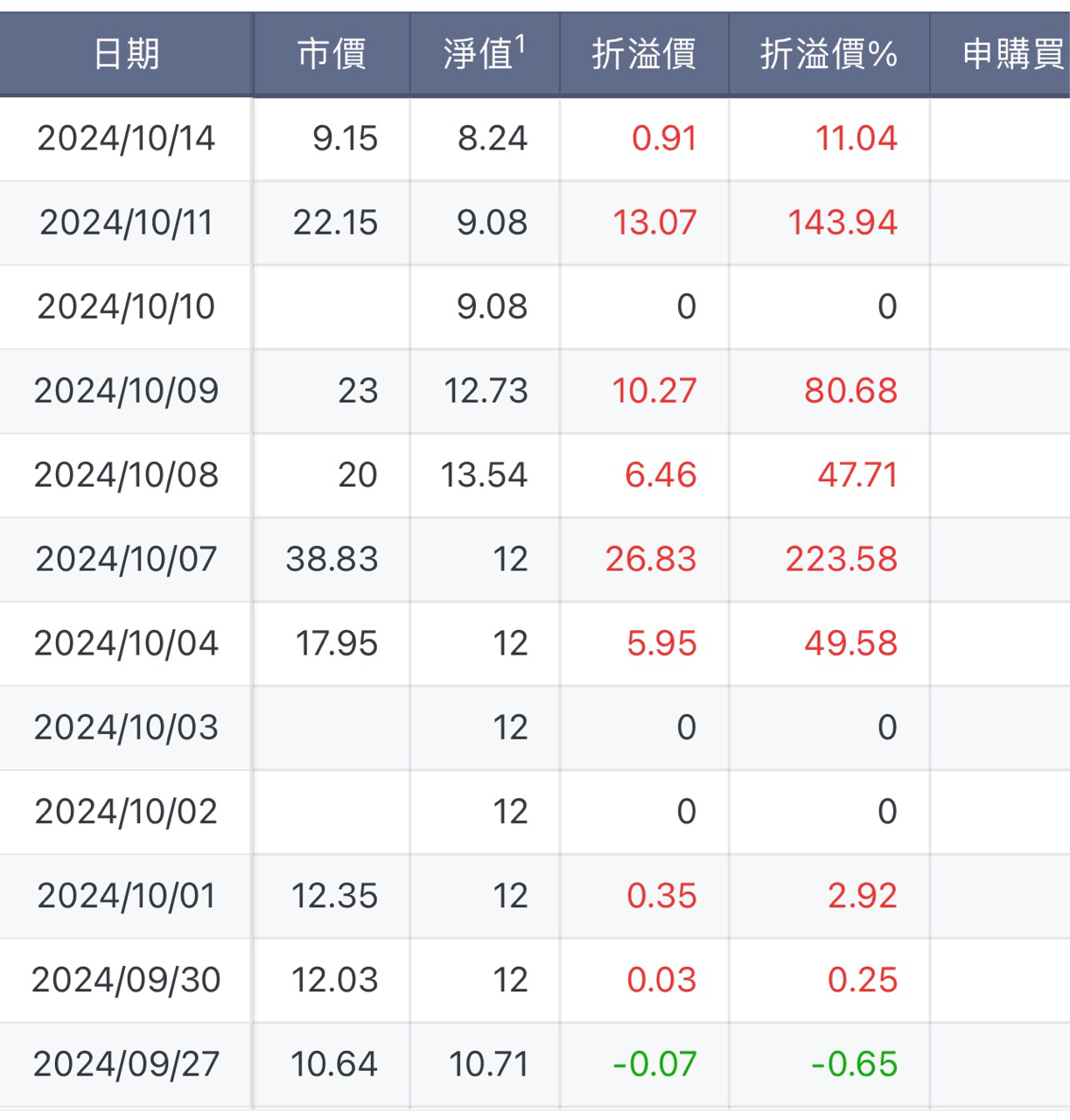This screenshot has width=1070, height=1120.
Task: Click the 市價 column header
Action: [332, 54]
